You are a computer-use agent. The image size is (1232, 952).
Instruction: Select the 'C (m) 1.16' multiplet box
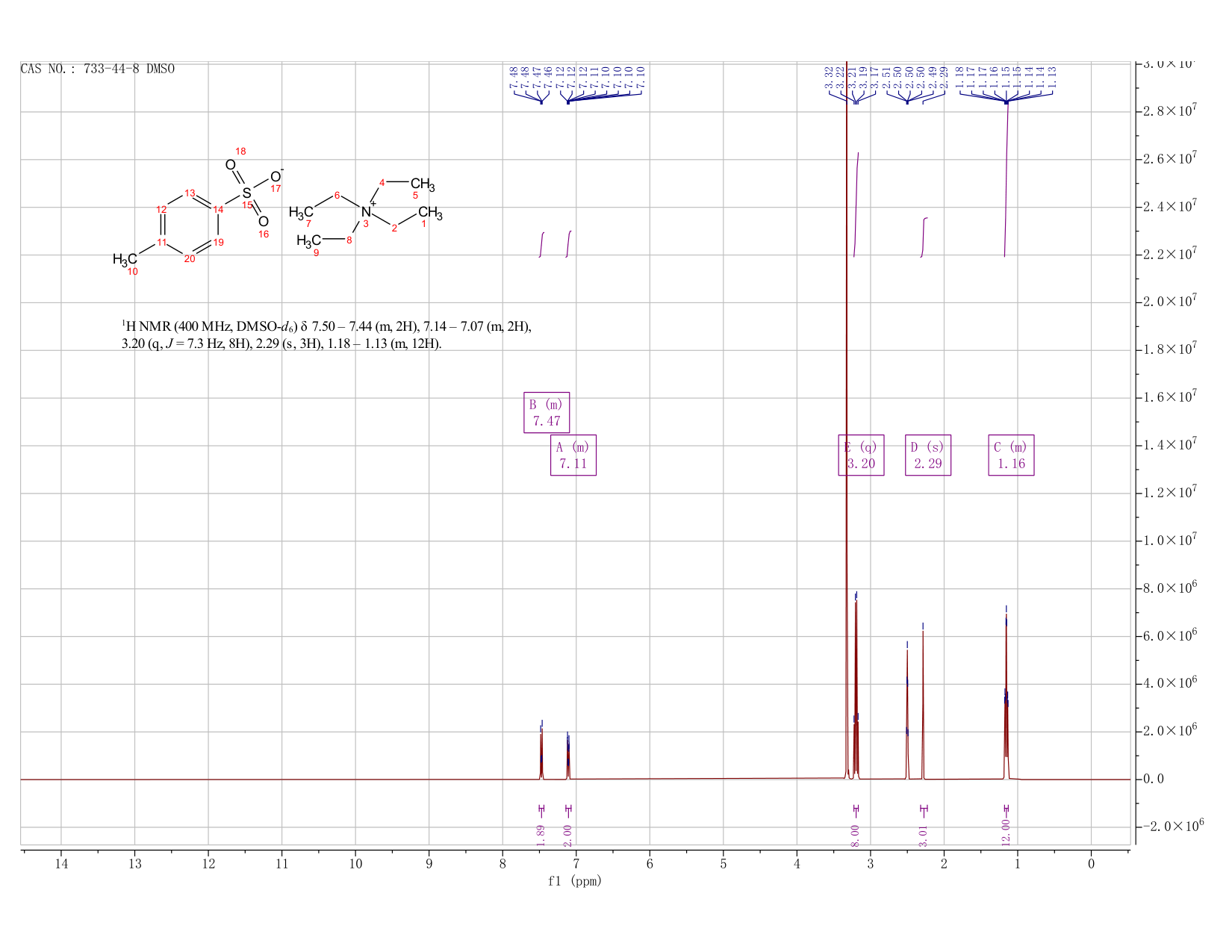pyautogui.click(x=1012, y=455)
